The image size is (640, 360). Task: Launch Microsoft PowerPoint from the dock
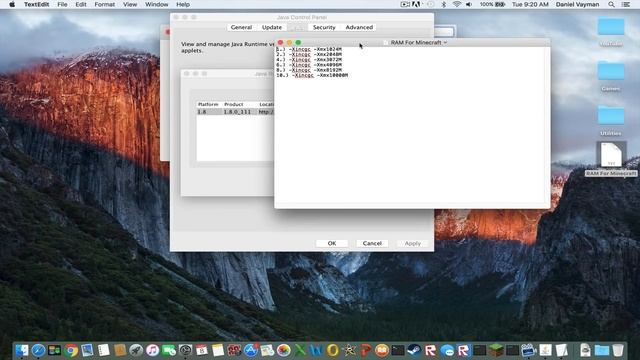pyautogui.click(x=365, y=350)
